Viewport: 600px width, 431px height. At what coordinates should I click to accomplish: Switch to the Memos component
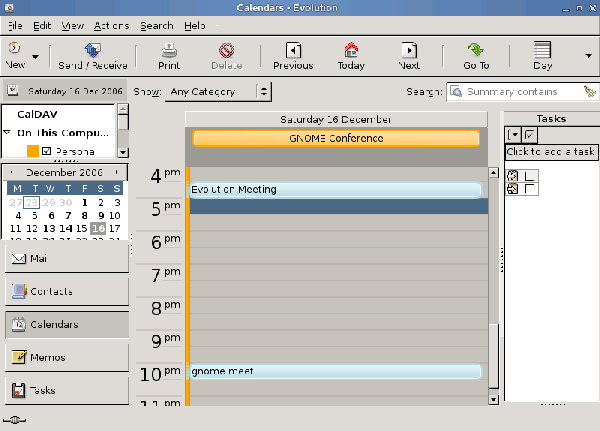click(x=65, y=357)
